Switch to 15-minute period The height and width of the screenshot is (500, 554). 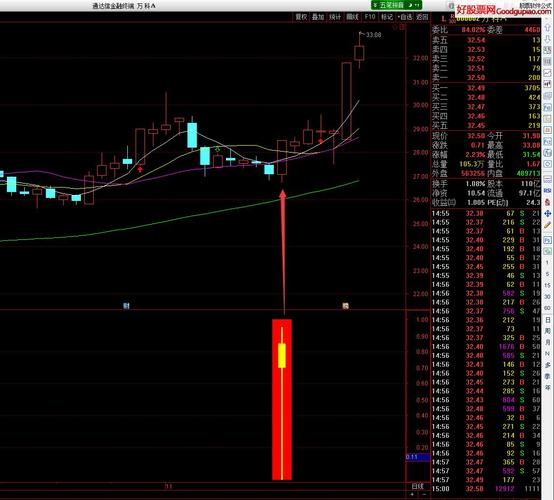coord(548,286)
